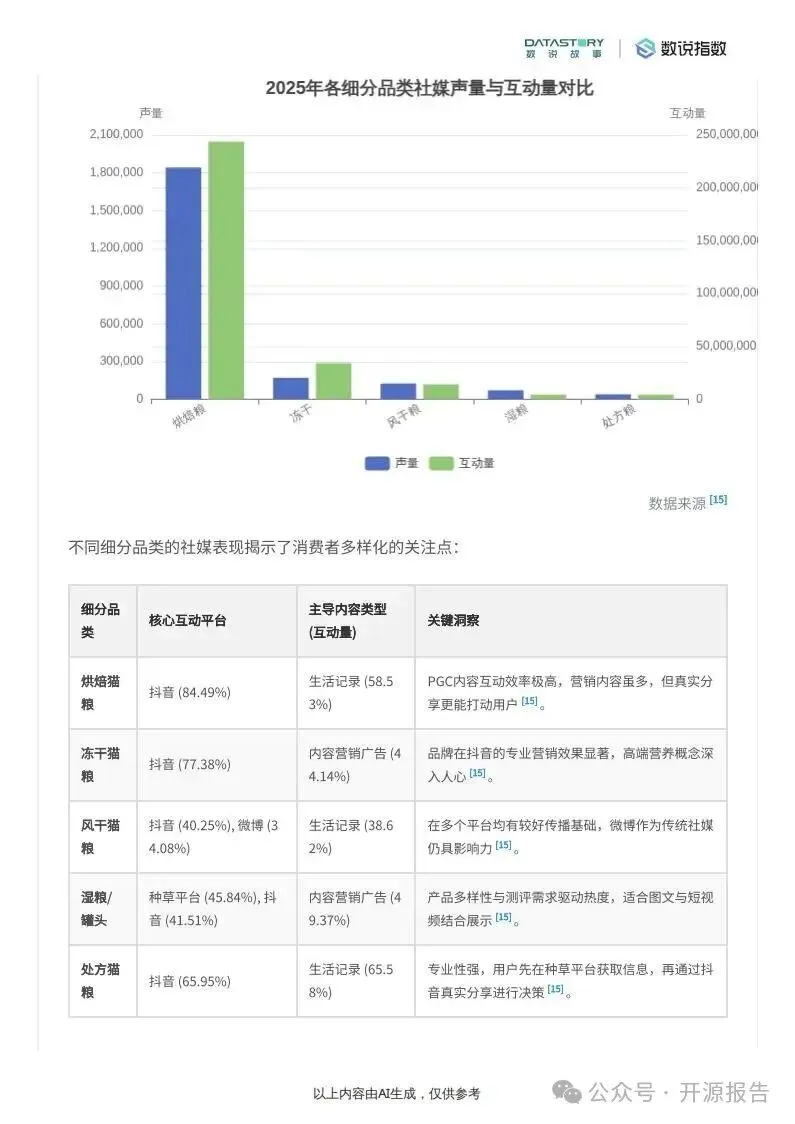Click the 处方猫粮 row label cell
795x1124 pixels.
point(103,981)
